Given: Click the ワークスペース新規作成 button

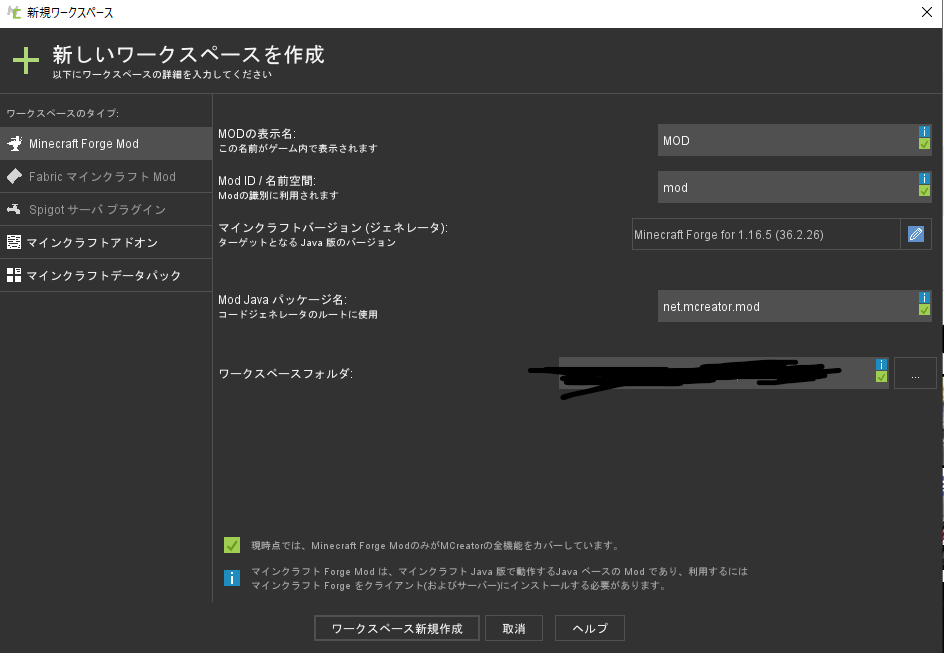Looking at the screenshot, I should [397, 628].
